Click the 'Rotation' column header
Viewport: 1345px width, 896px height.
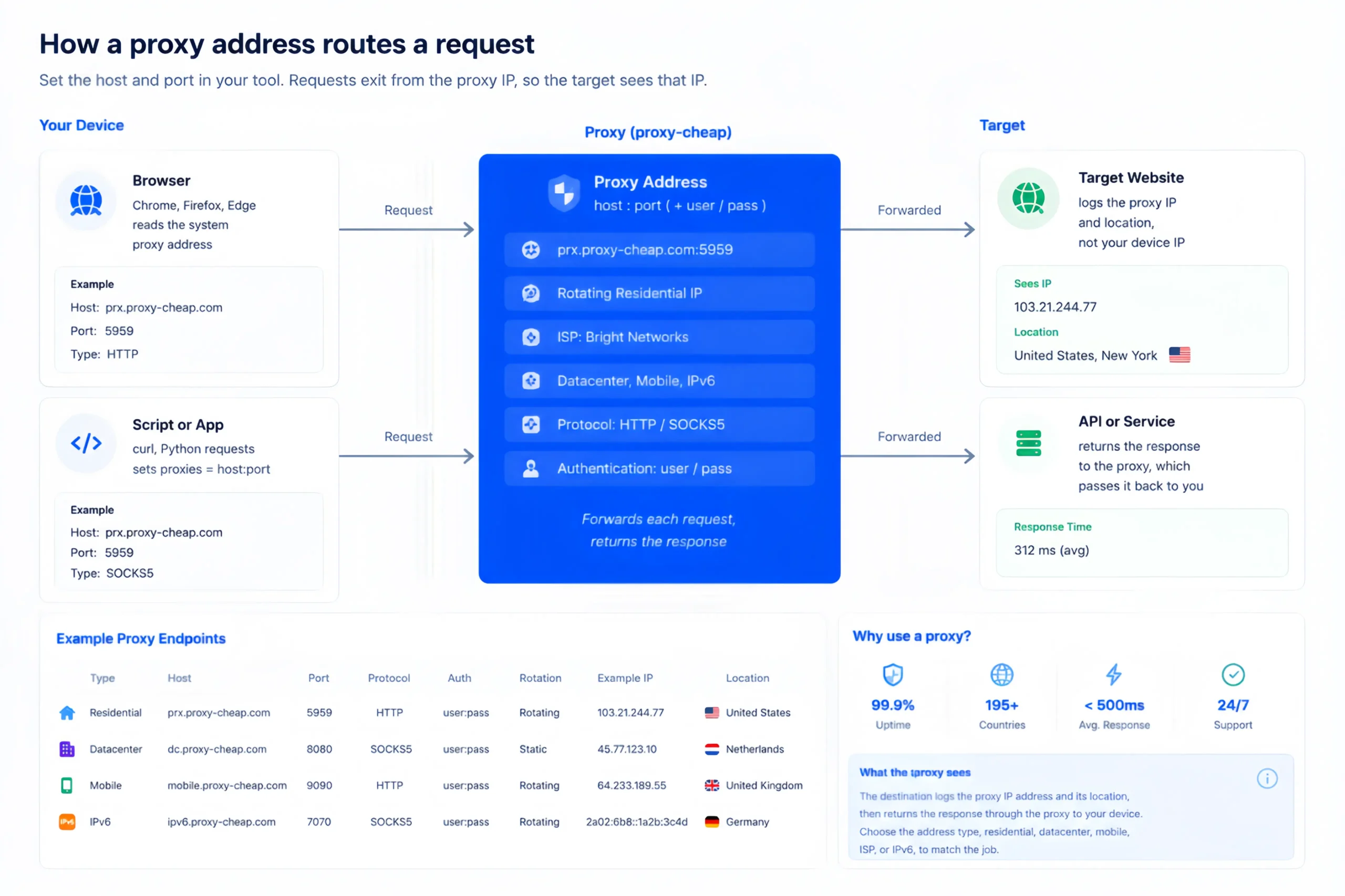(540, 678)
